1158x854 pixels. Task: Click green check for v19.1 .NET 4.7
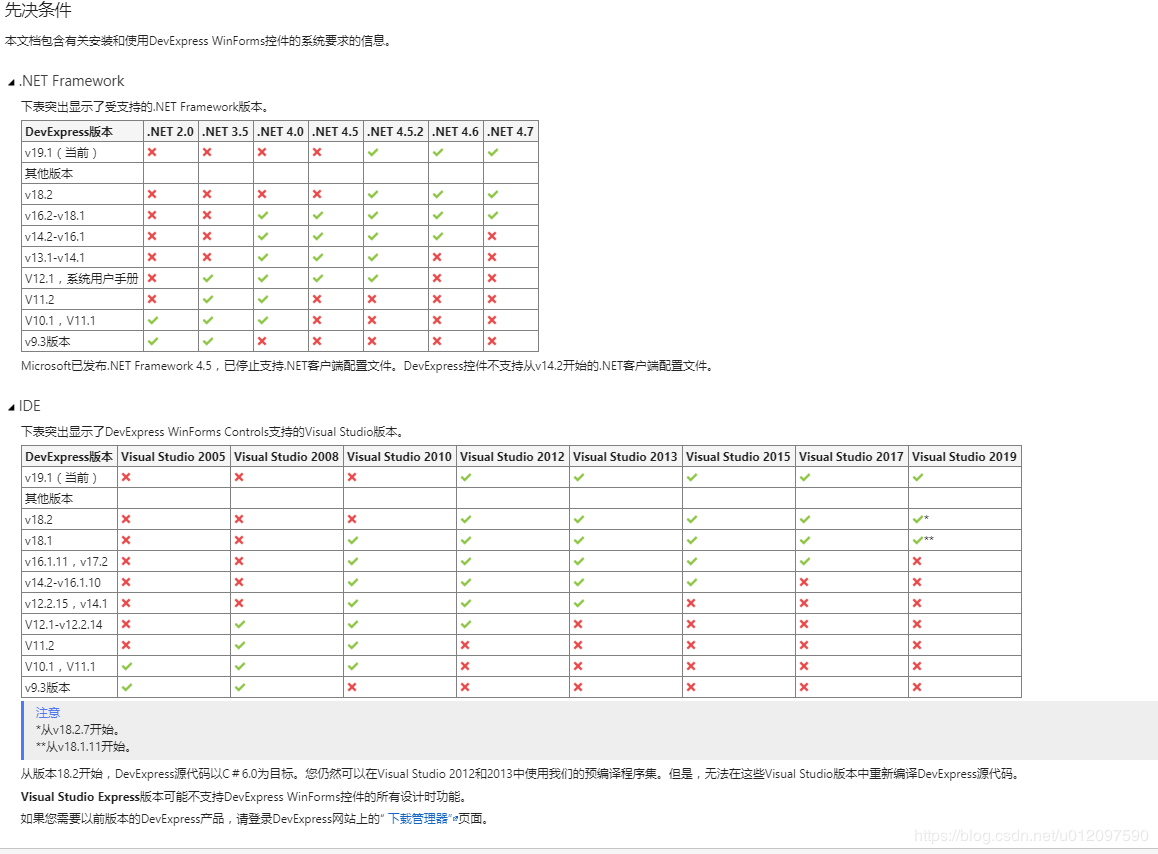[x=493, y=152]
